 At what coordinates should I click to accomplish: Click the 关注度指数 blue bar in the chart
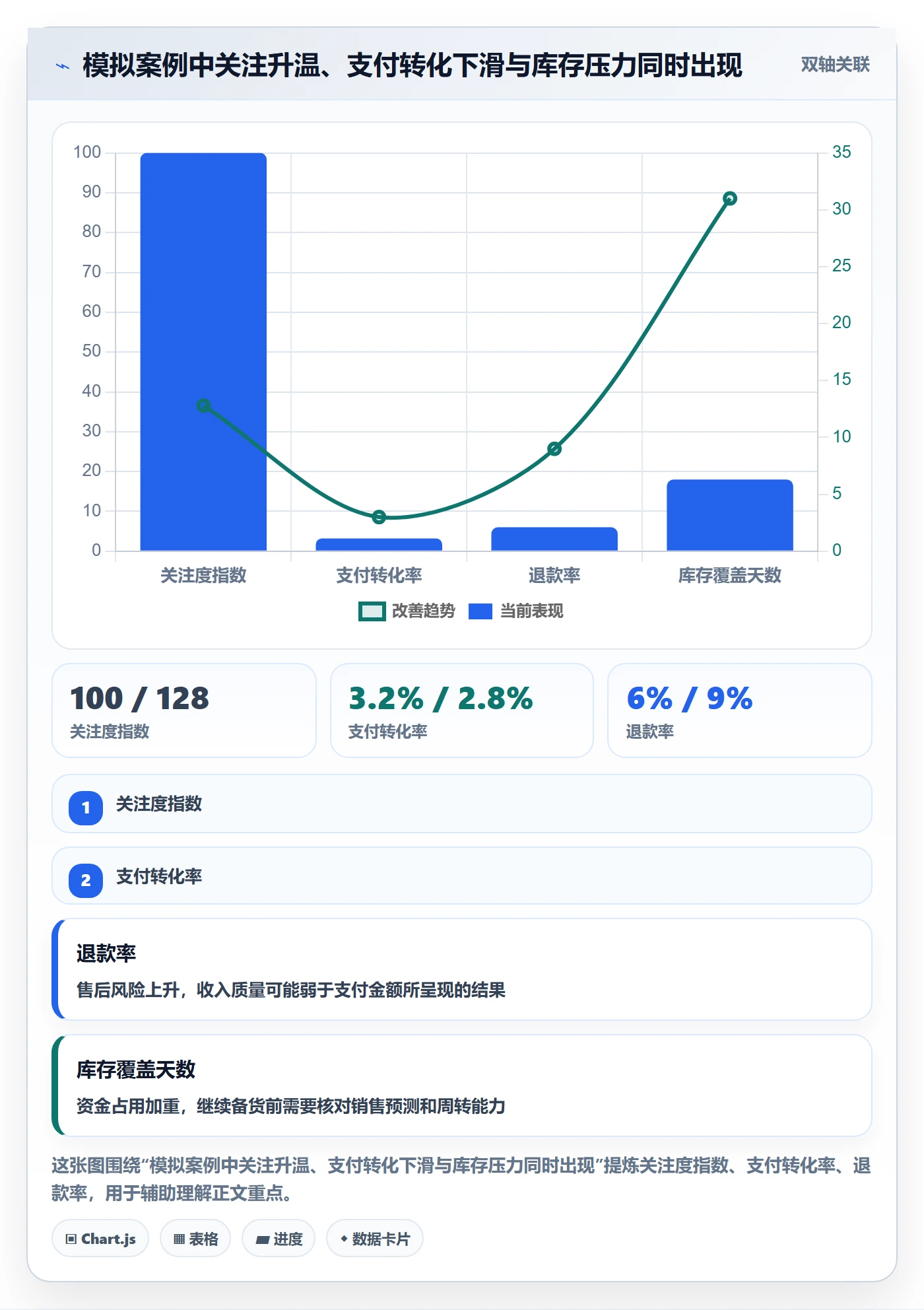(203, 351)
